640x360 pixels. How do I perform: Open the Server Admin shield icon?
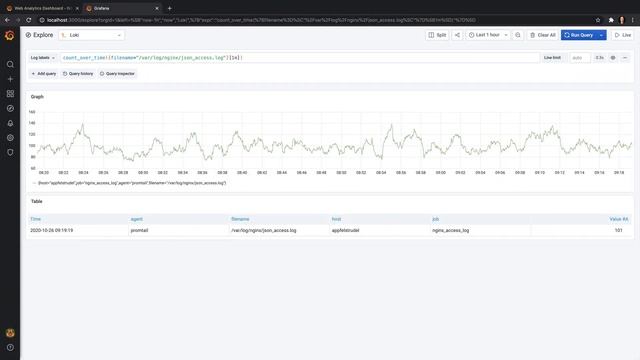click(10, 152)
